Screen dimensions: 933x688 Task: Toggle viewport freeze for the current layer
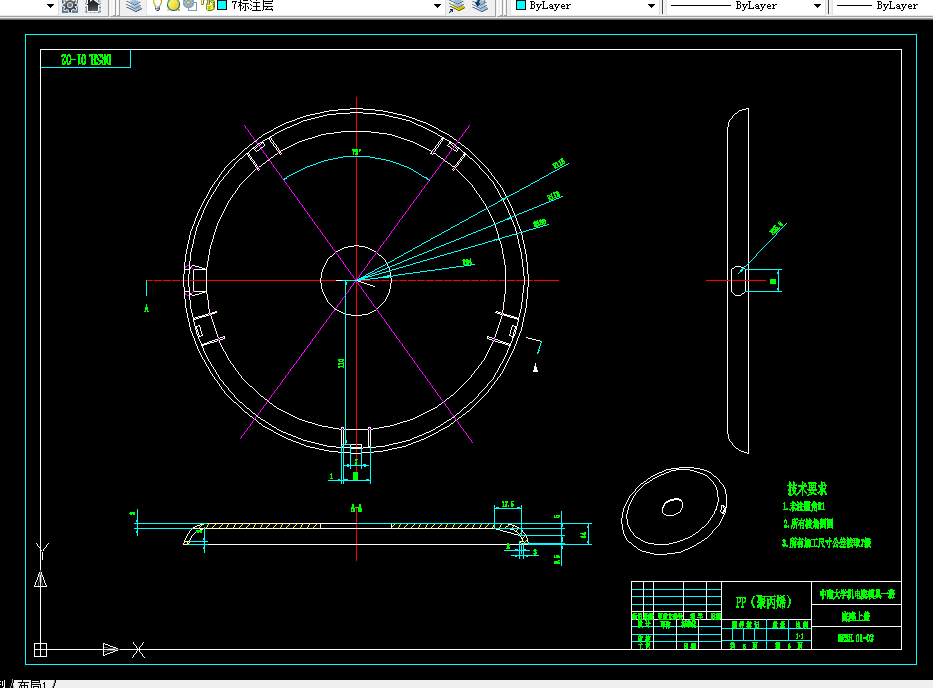click(x=190, y=6)
